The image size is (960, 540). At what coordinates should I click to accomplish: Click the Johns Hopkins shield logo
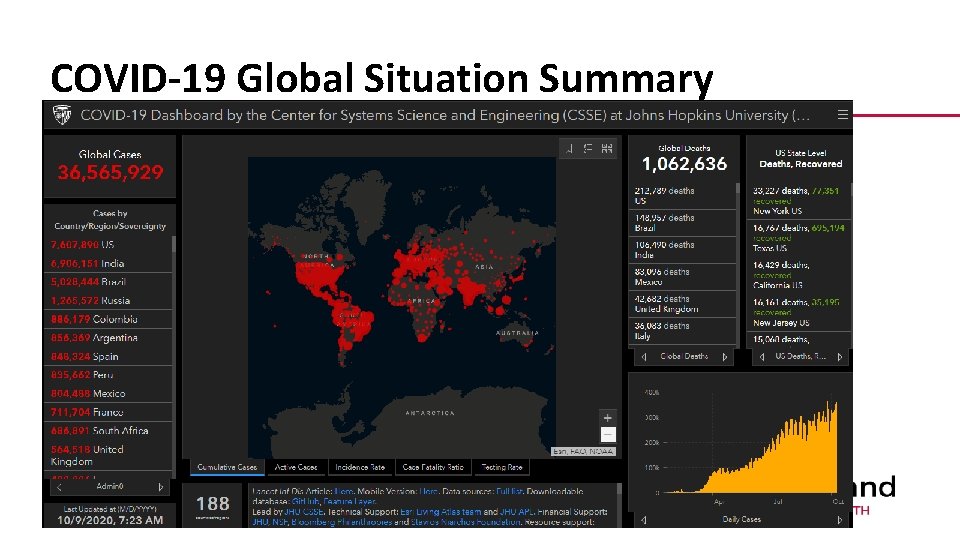point(62,114)
